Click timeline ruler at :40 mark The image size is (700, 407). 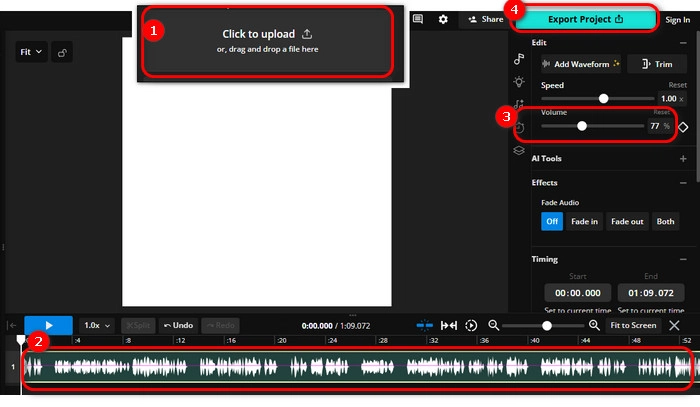point(535,341)
